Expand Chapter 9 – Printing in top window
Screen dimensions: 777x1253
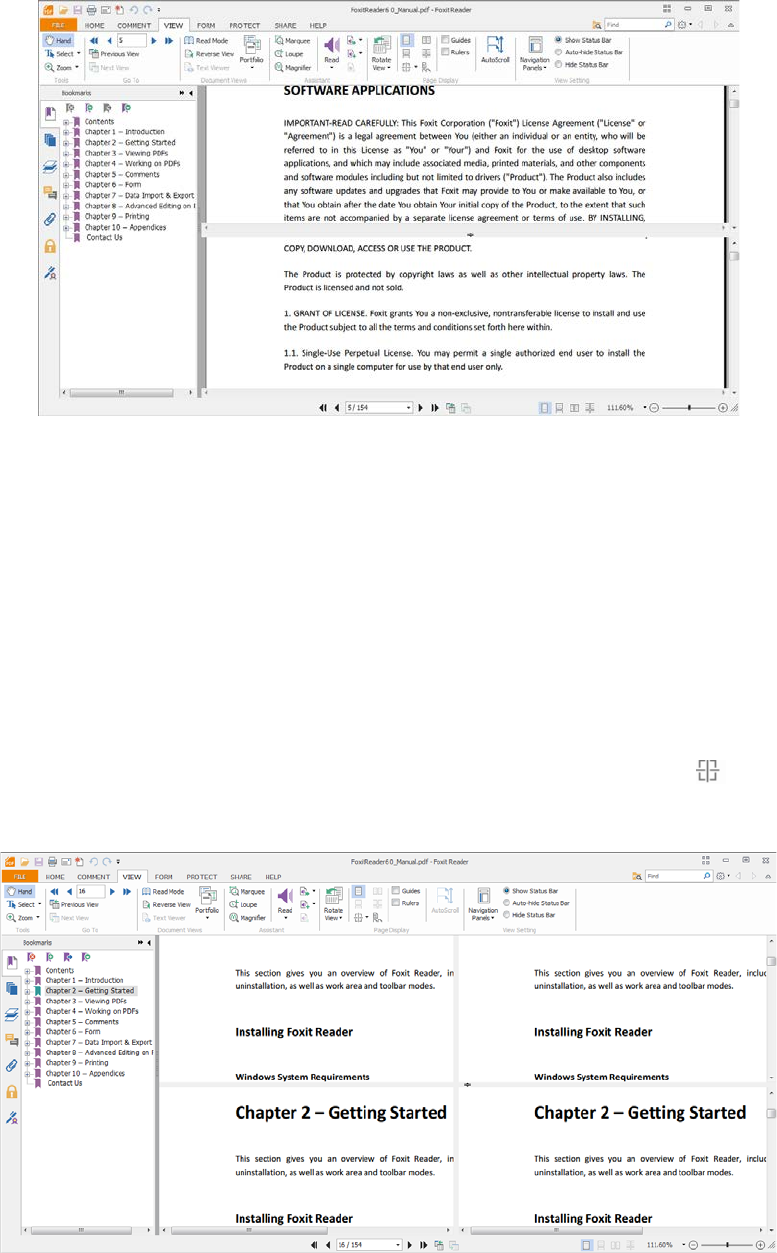[66, 216]
